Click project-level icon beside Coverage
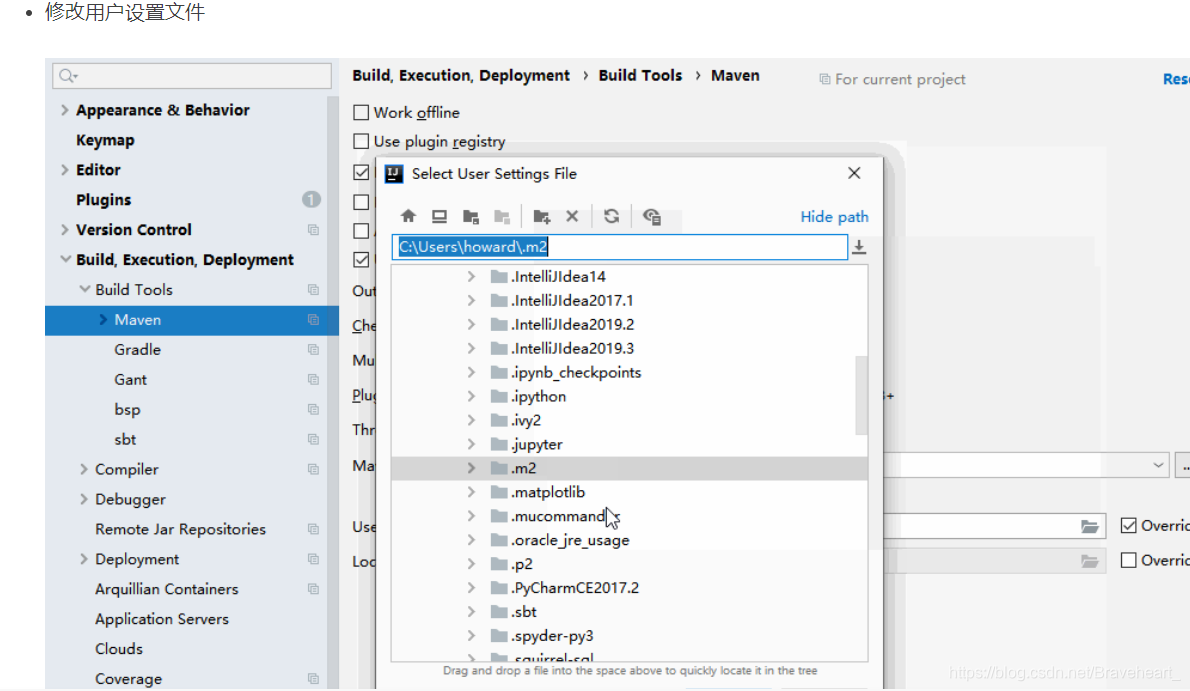1190x691 pixels. coord(313,679)
